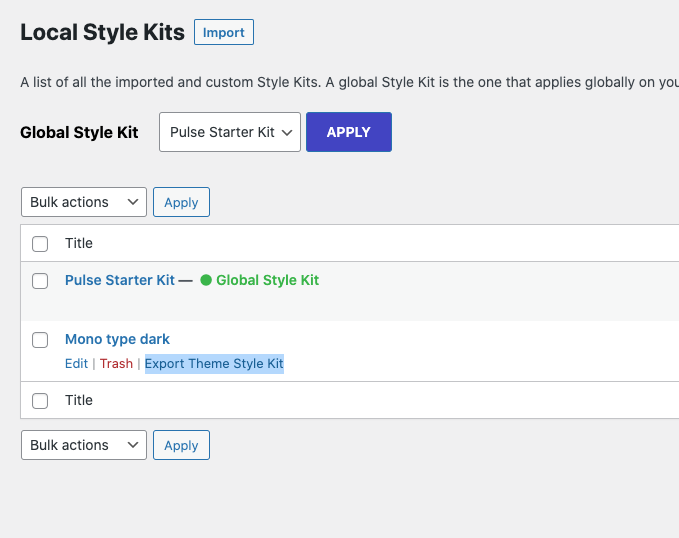Check the Mono type dark row checkbox

[40, 340]
